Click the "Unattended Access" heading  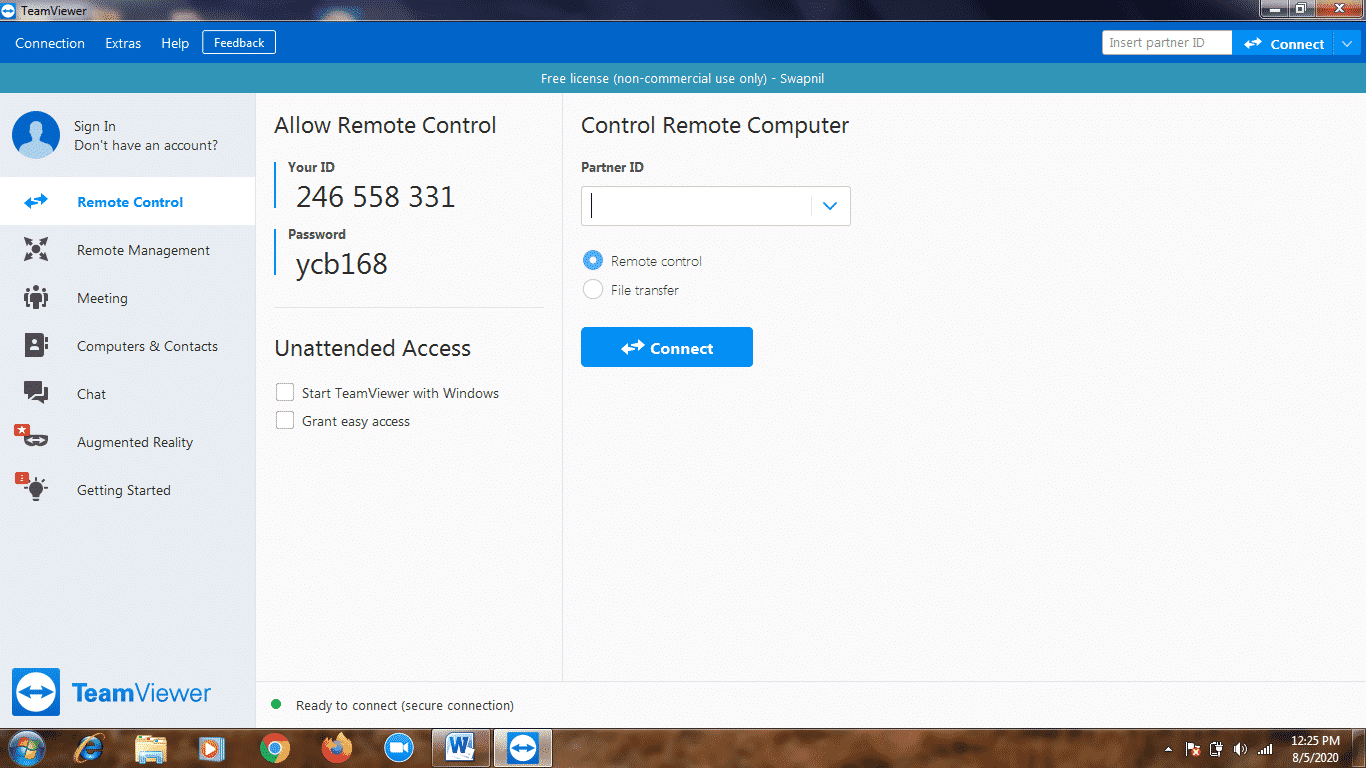point(373,348)
